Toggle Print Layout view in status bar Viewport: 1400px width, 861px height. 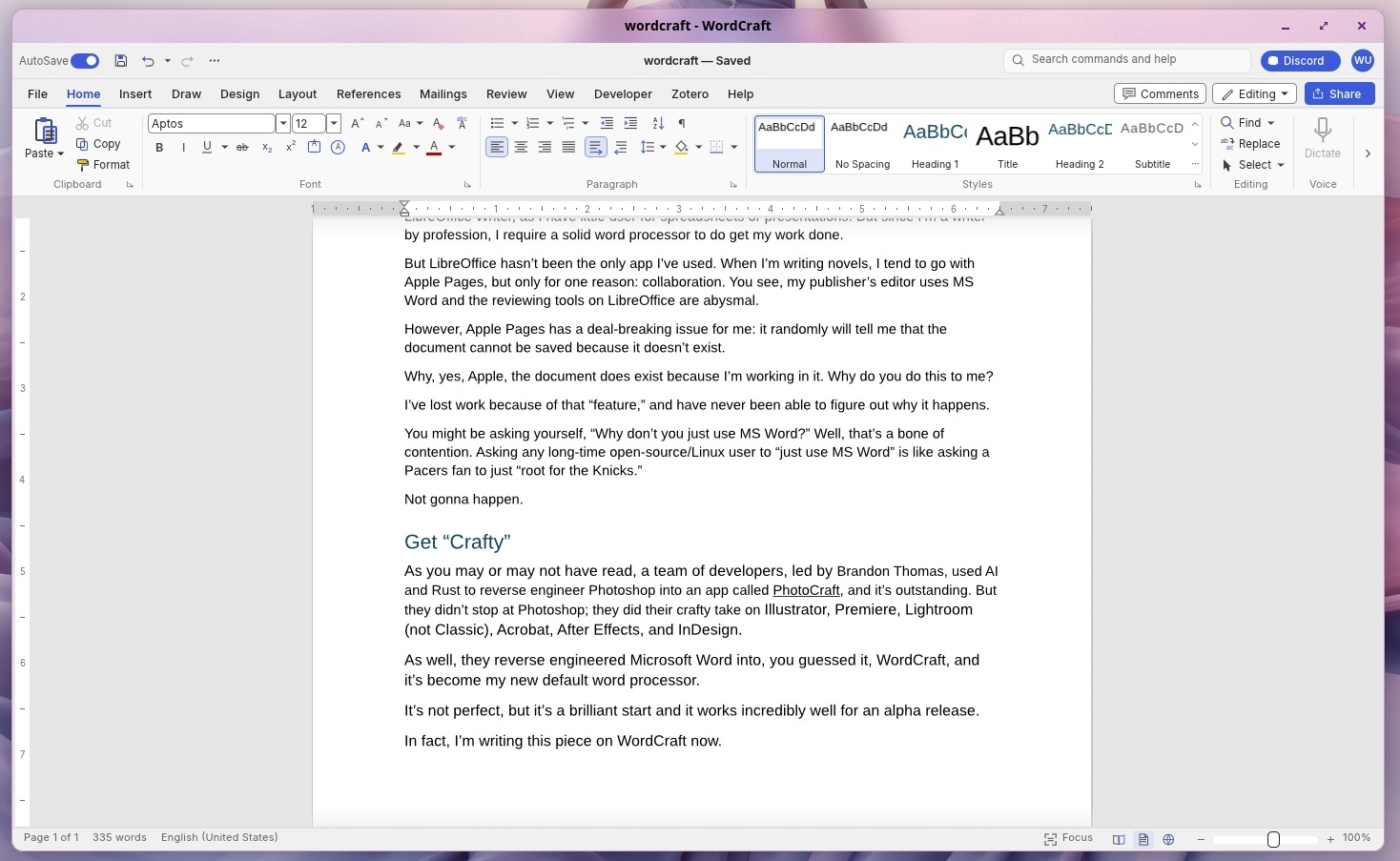pyautogui.click(x=1143, y=839)
